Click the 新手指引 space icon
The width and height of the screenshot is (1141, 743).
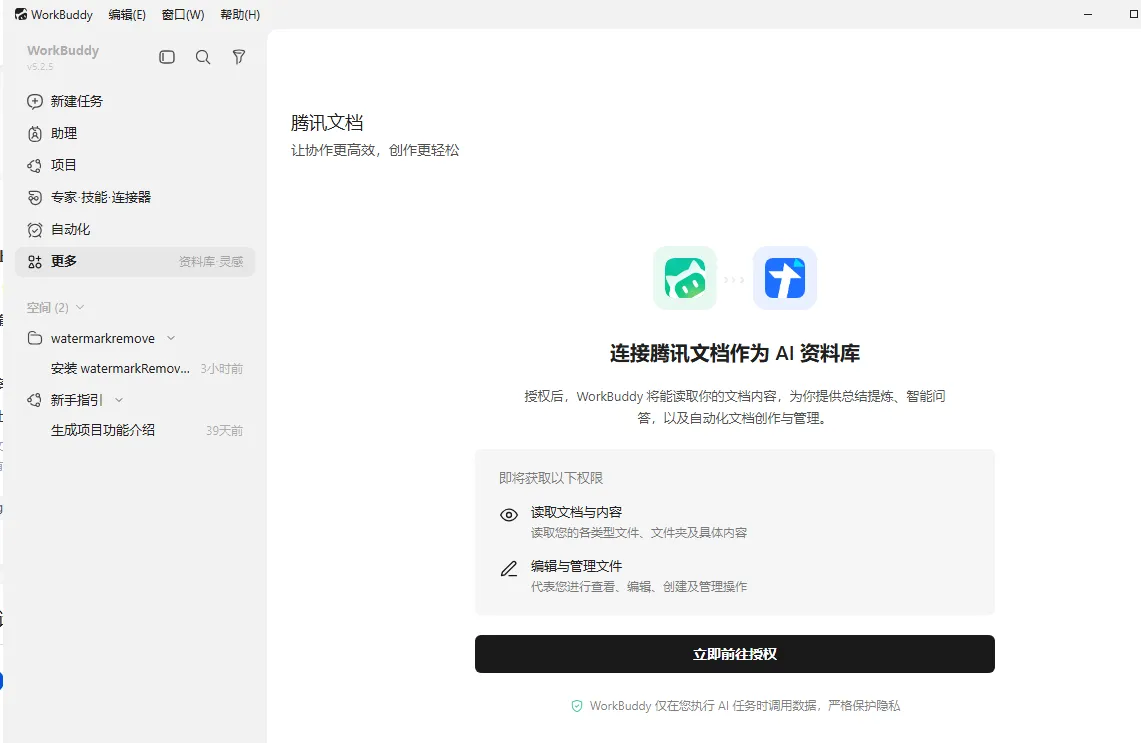pyautogui.click(x=35, y=400)
